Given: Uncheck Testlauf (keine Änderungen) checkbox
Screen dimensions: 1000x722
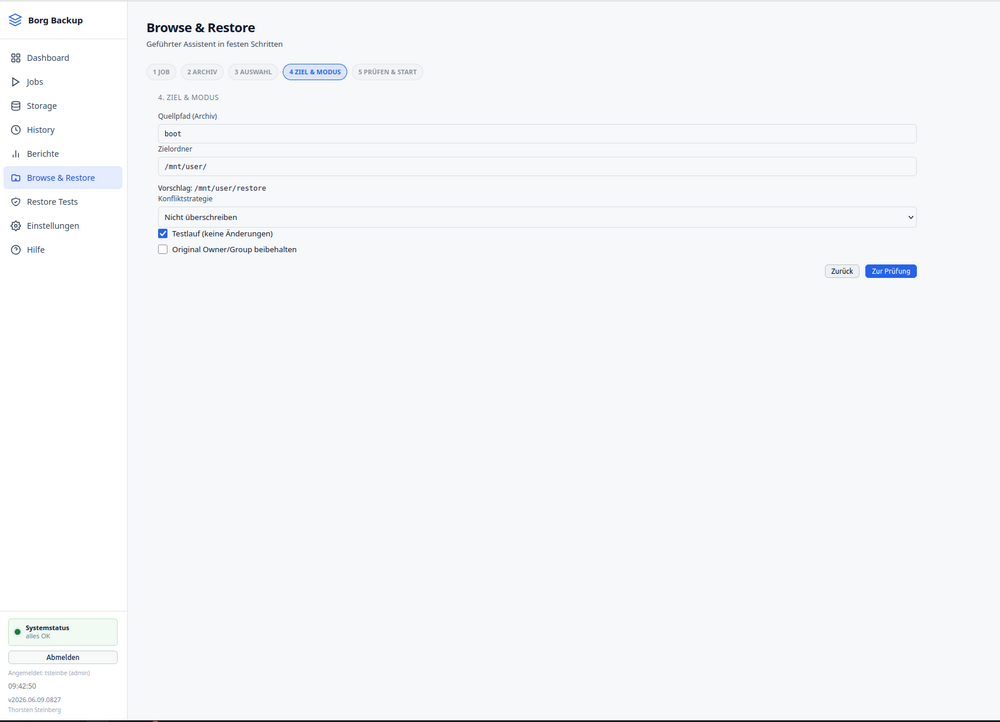Looking at the screenshot, I should 163,233.
